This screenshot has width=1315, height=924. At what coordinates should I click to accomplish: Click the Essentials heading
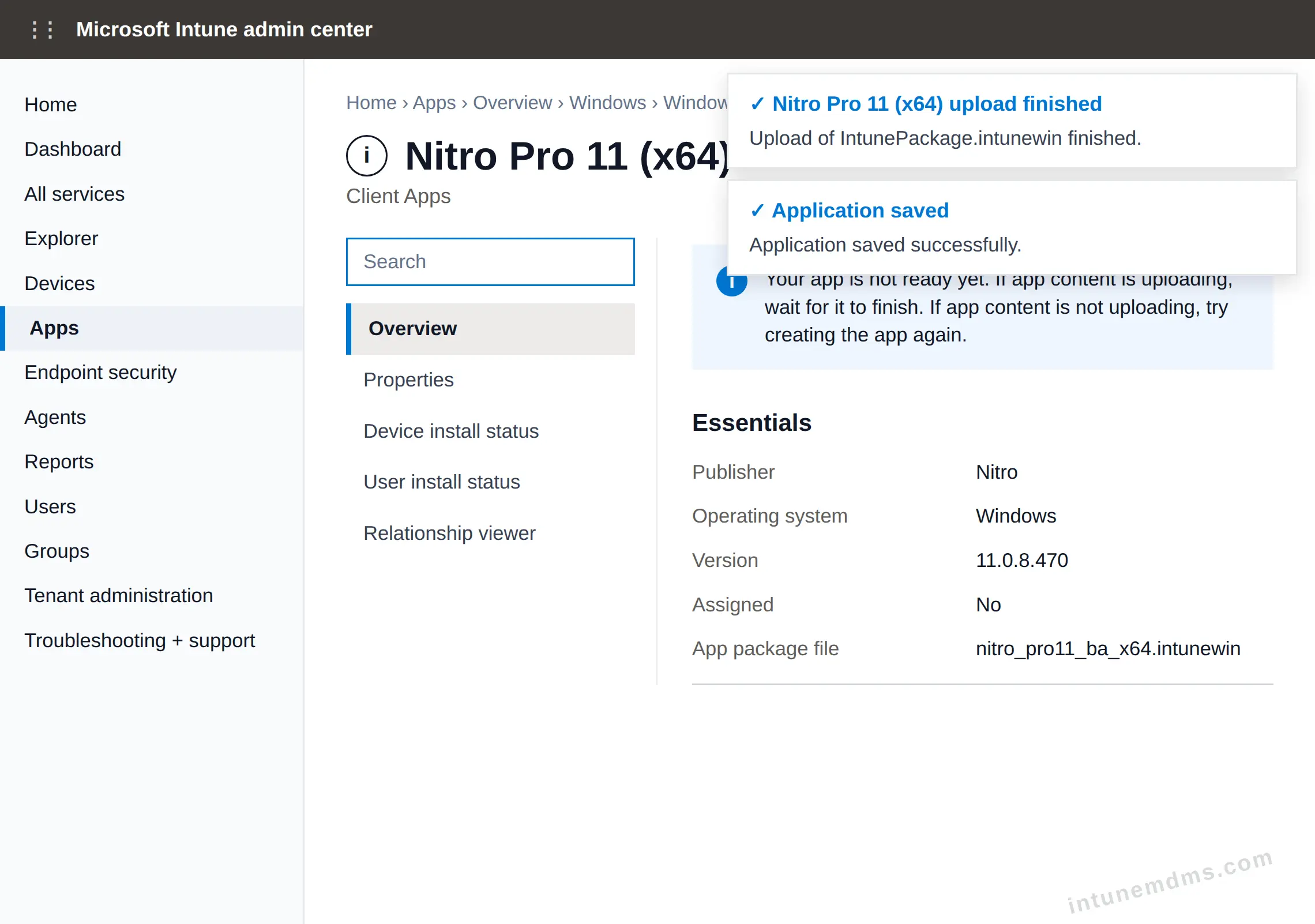pyautogui.click(x=752, y=423)
